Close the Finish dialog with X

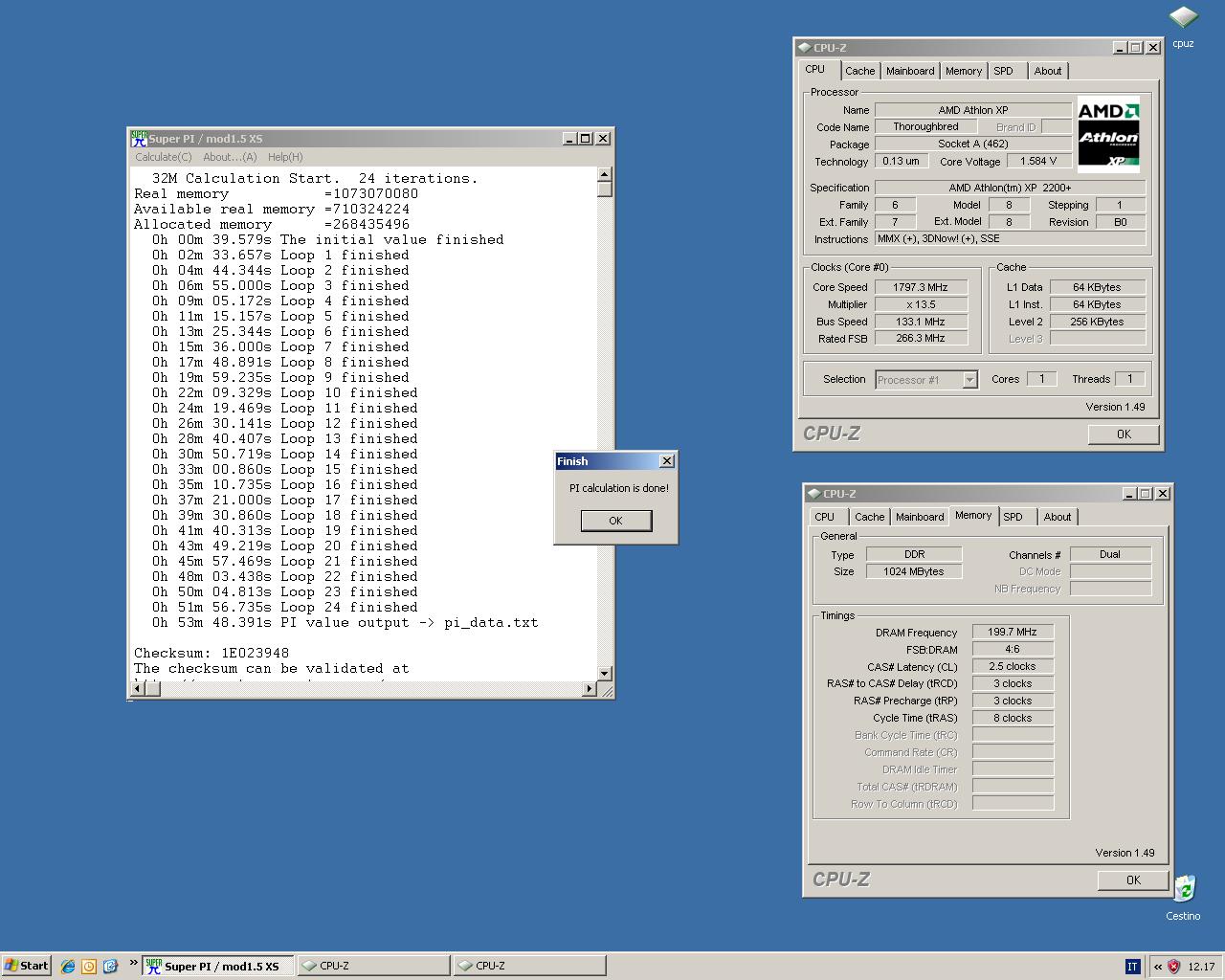(667, 461)
